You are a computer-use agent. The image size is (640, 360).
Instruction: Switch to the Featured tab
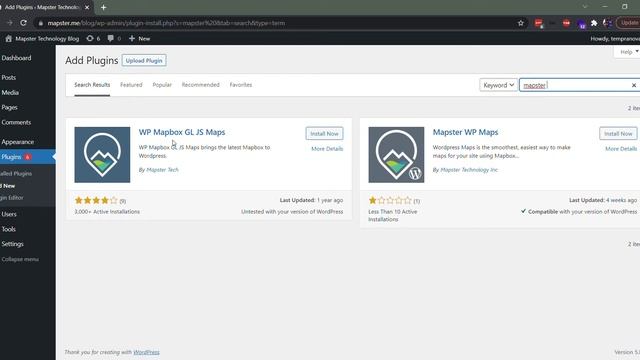[131, 85]
